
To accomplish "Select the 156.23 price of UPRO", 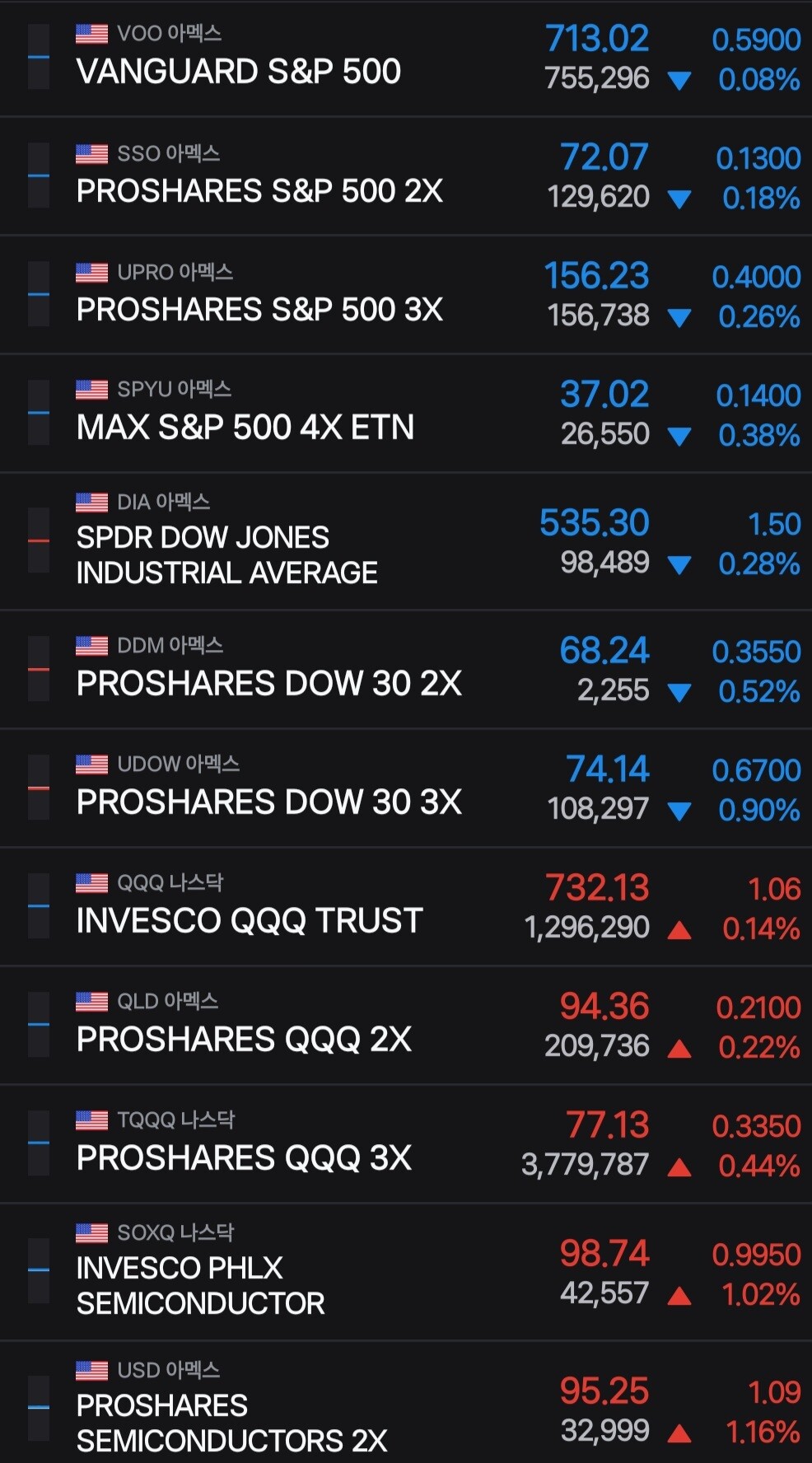I will click(596, 276).
